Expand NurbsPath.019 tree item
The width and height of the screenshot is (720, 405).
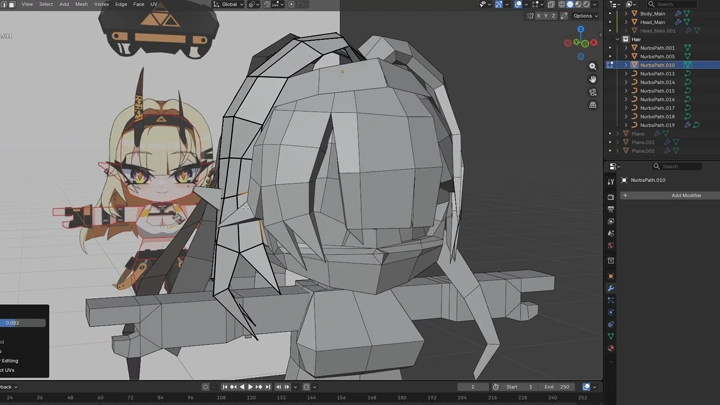point(626,125)
